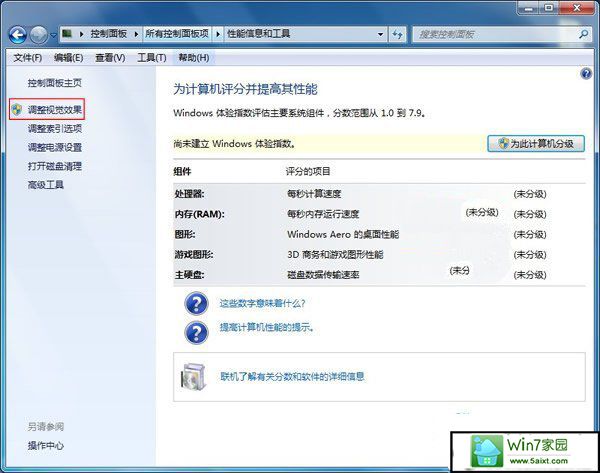Image resolution: width=600 pixels, height=473 pixels.
Task: Select 每秒内存运行速度 text
Action: tap(323, 214)
